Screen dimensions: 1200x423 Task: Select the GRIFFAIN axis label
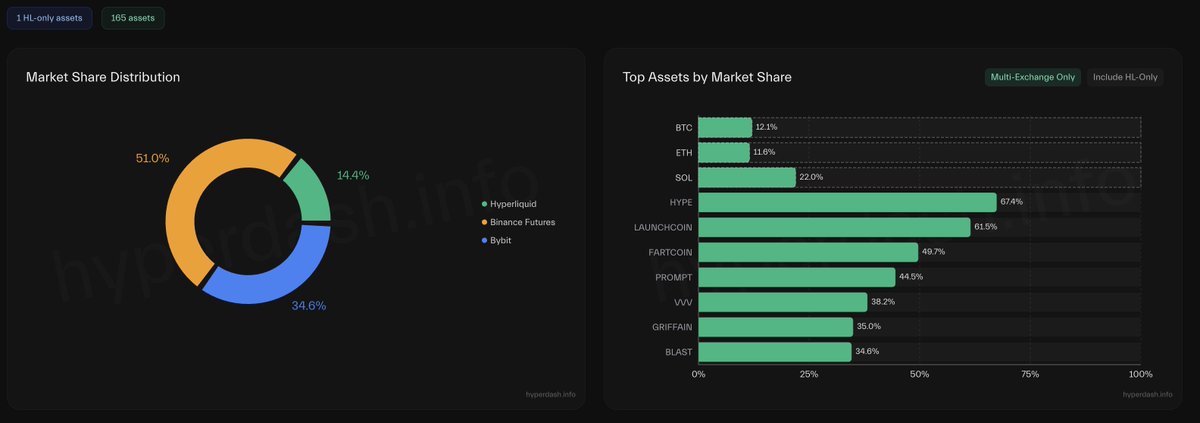click(x=671, y=327)
